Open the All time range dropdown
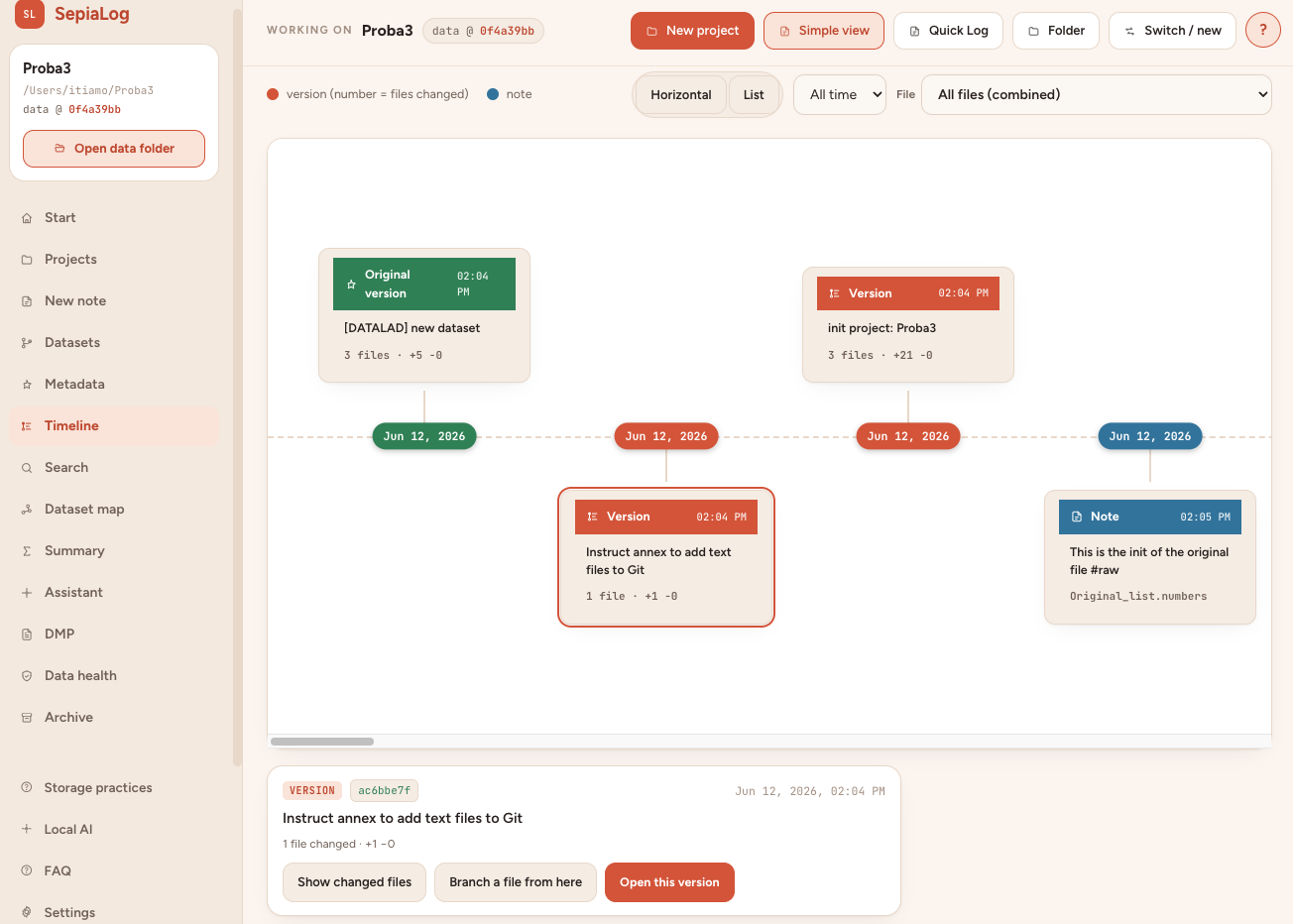 coord(840,95)
